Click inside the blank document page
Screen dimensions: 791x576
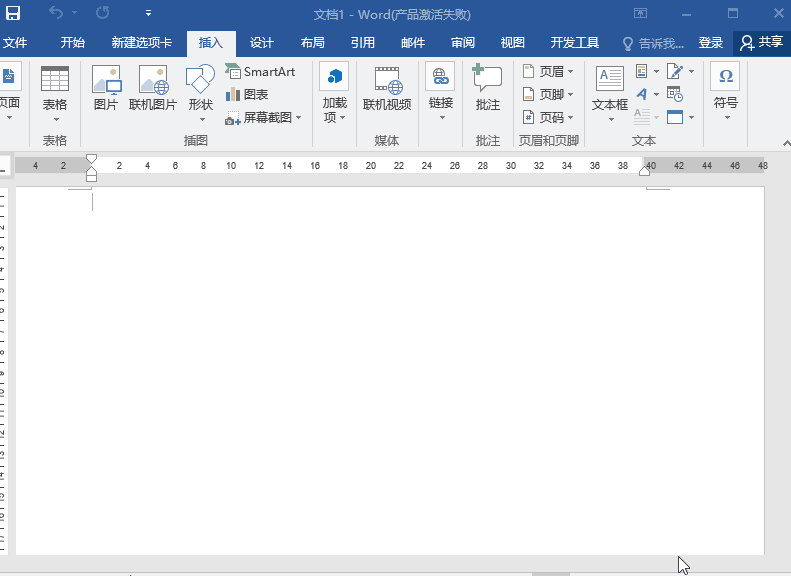[390, 371]
